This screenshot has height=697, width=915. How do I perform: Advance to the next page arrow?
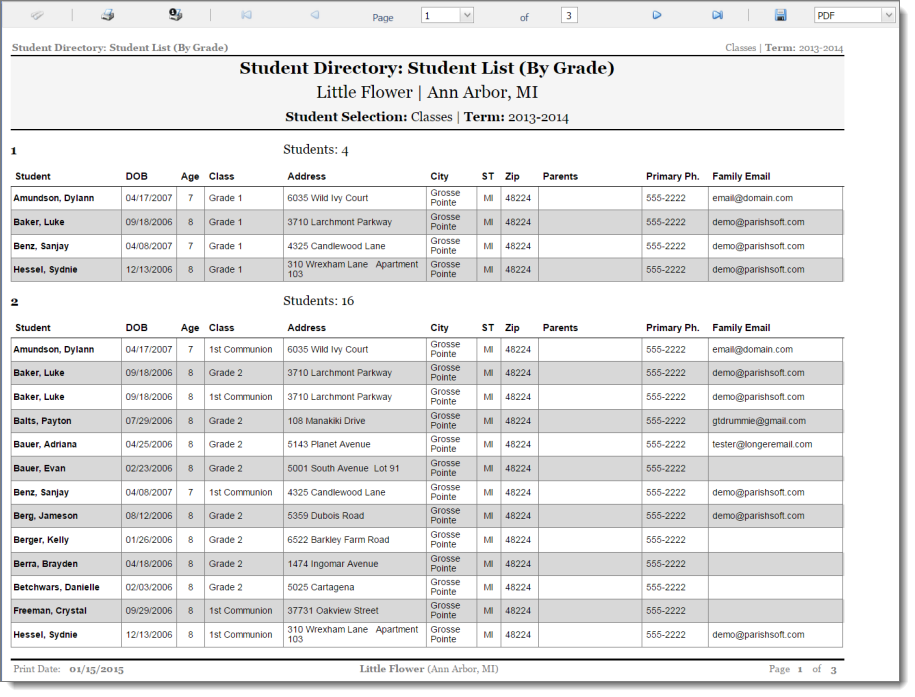(656, 15)
